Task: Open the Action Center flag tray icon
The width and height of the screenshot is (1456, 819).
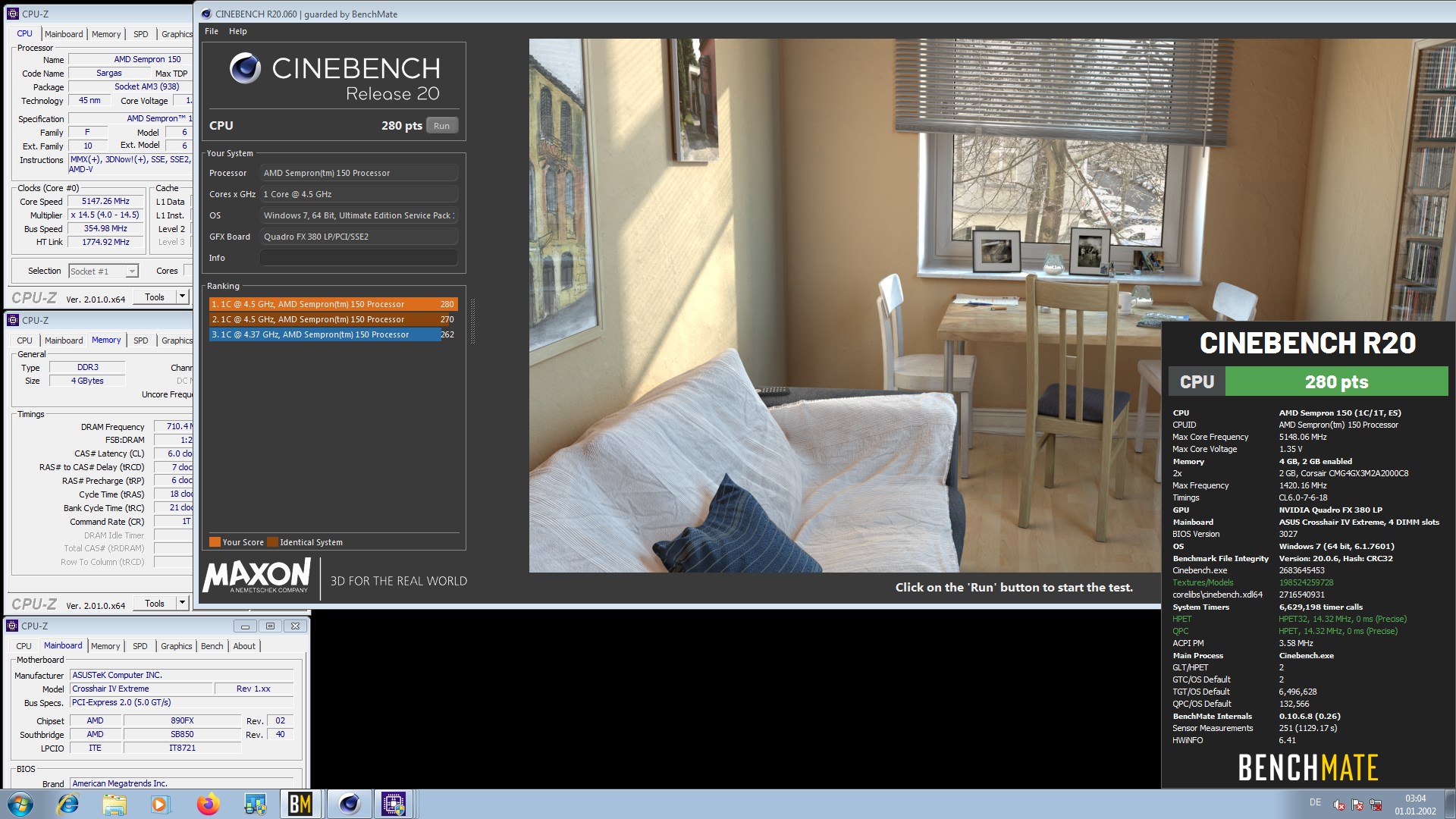Action: (1357, 805)
